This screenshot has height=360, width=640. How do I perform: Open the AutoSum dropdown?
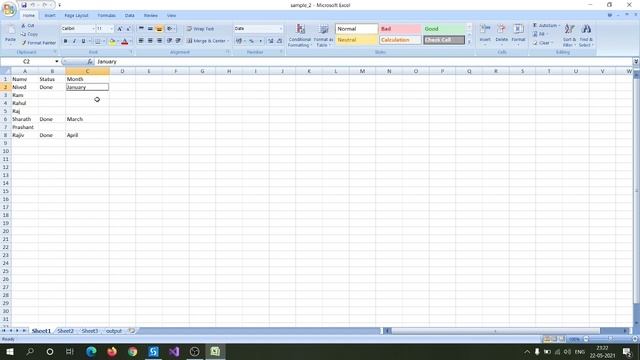tap(559, 26)
